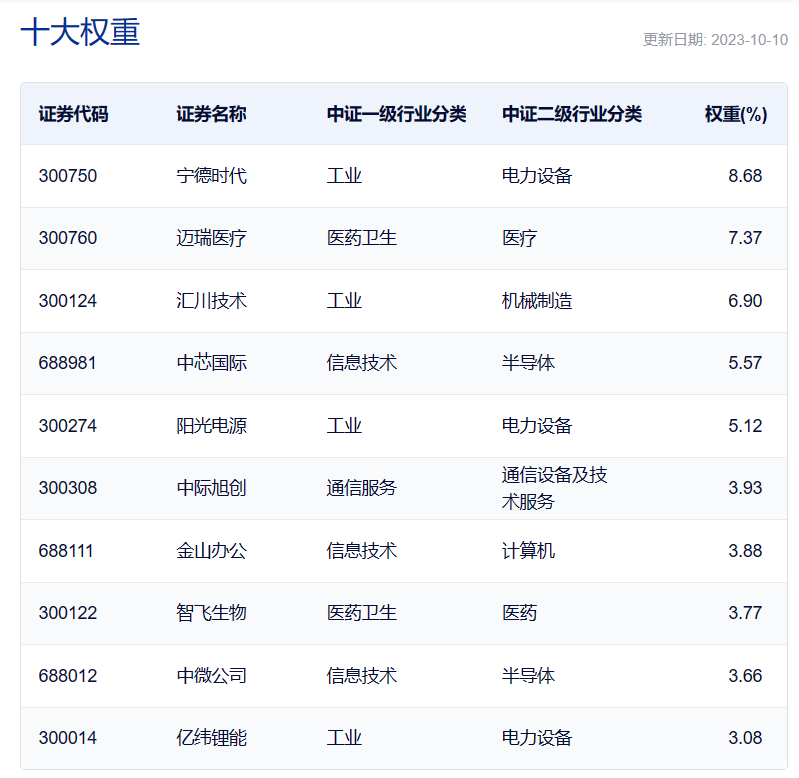Screen dimensions: 799x778
Task: Click the 证券代码 column header
Action: (73, 114)
